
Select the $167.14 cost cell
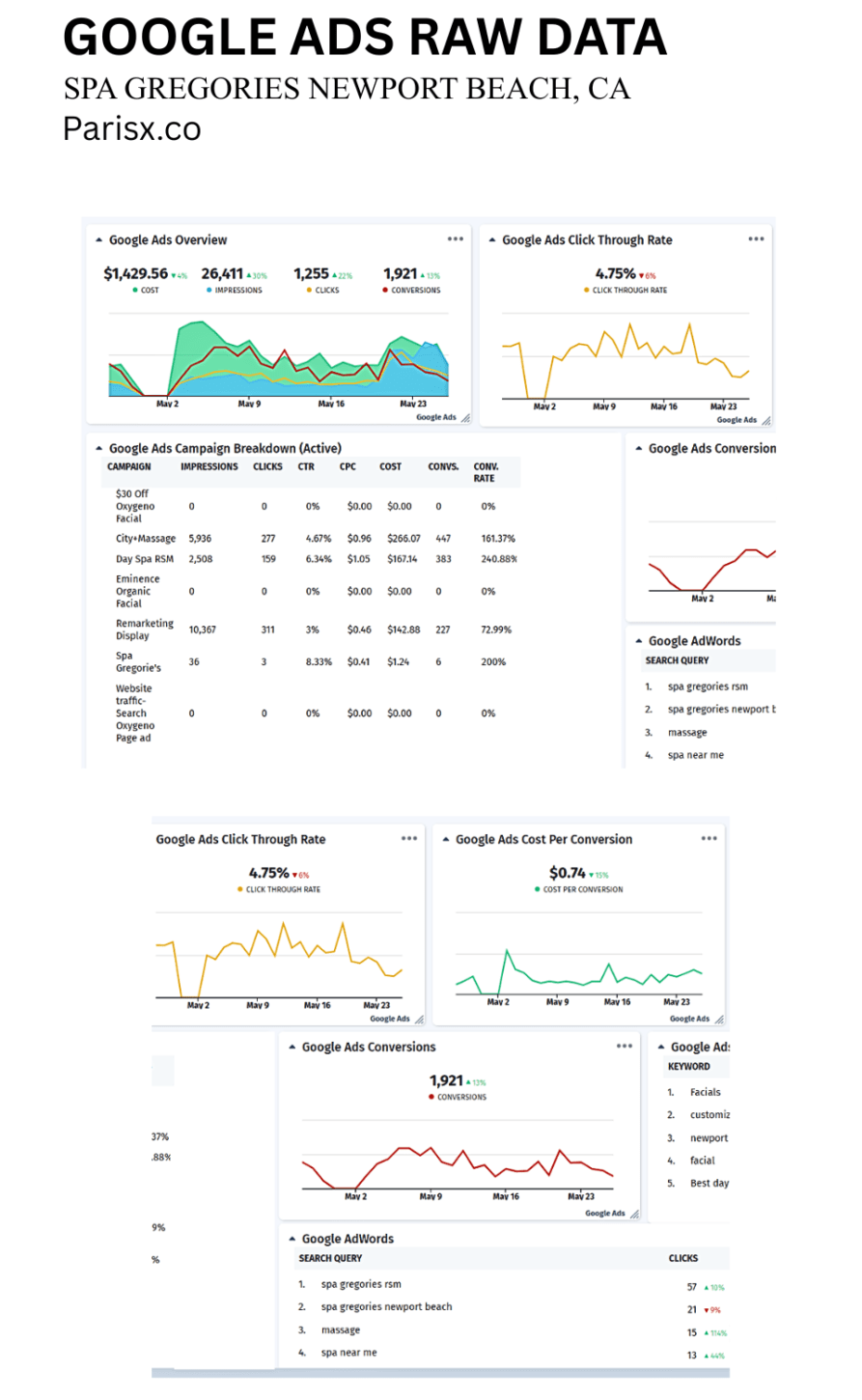coord(403,559)
